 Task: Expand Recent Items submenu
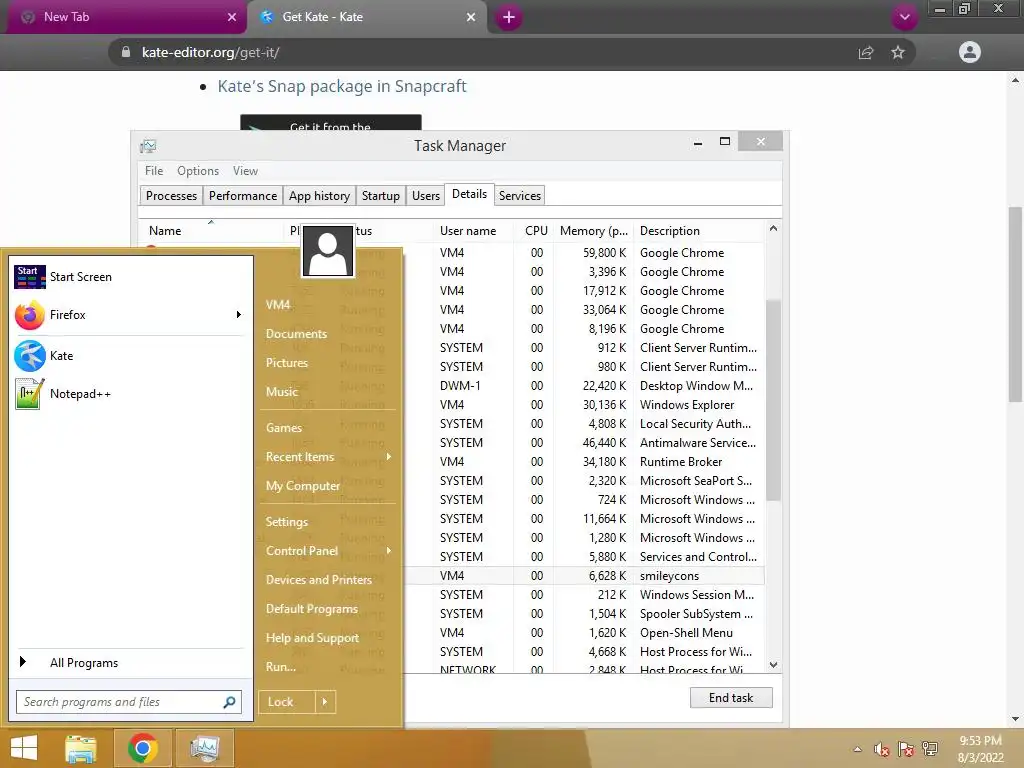pos(389,456)
